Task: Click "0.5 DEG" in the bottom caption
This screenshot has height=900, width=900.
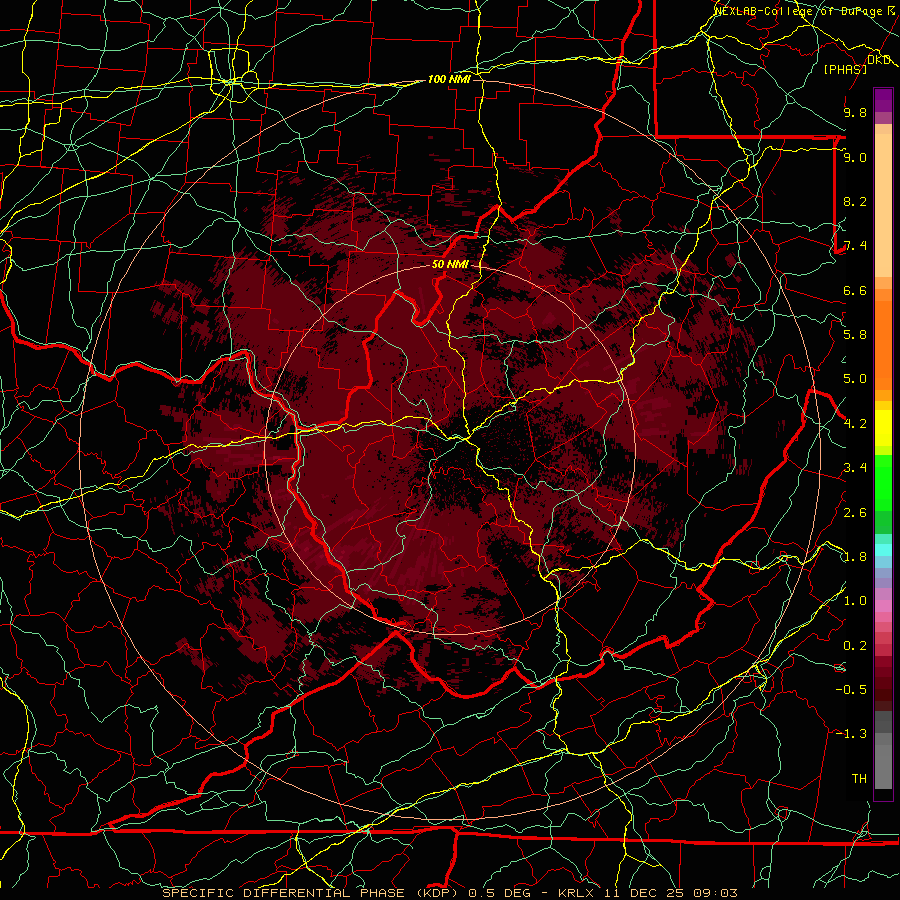Action: 499,893
